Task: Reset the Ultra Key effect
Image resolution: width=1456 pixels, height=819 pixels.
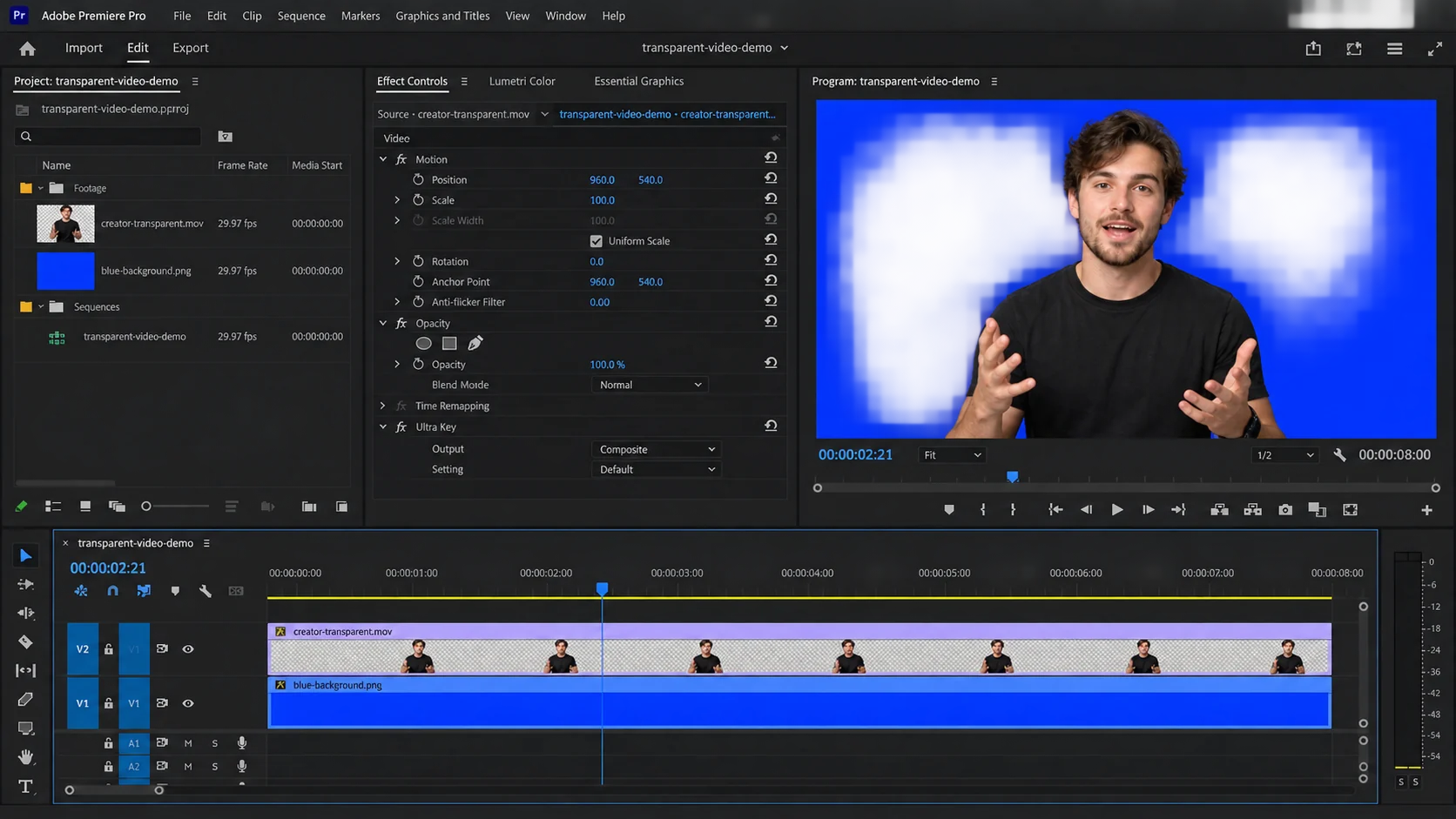Action: point(771,426)
